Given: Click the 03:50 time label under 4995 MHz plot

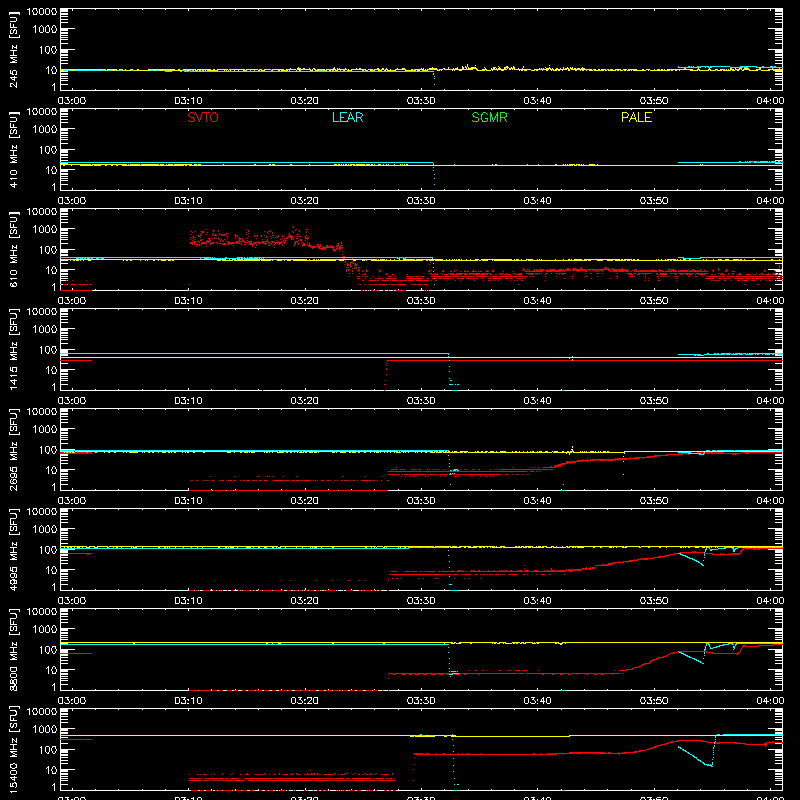Looking at the screenshot, I should tap(654, 601).
